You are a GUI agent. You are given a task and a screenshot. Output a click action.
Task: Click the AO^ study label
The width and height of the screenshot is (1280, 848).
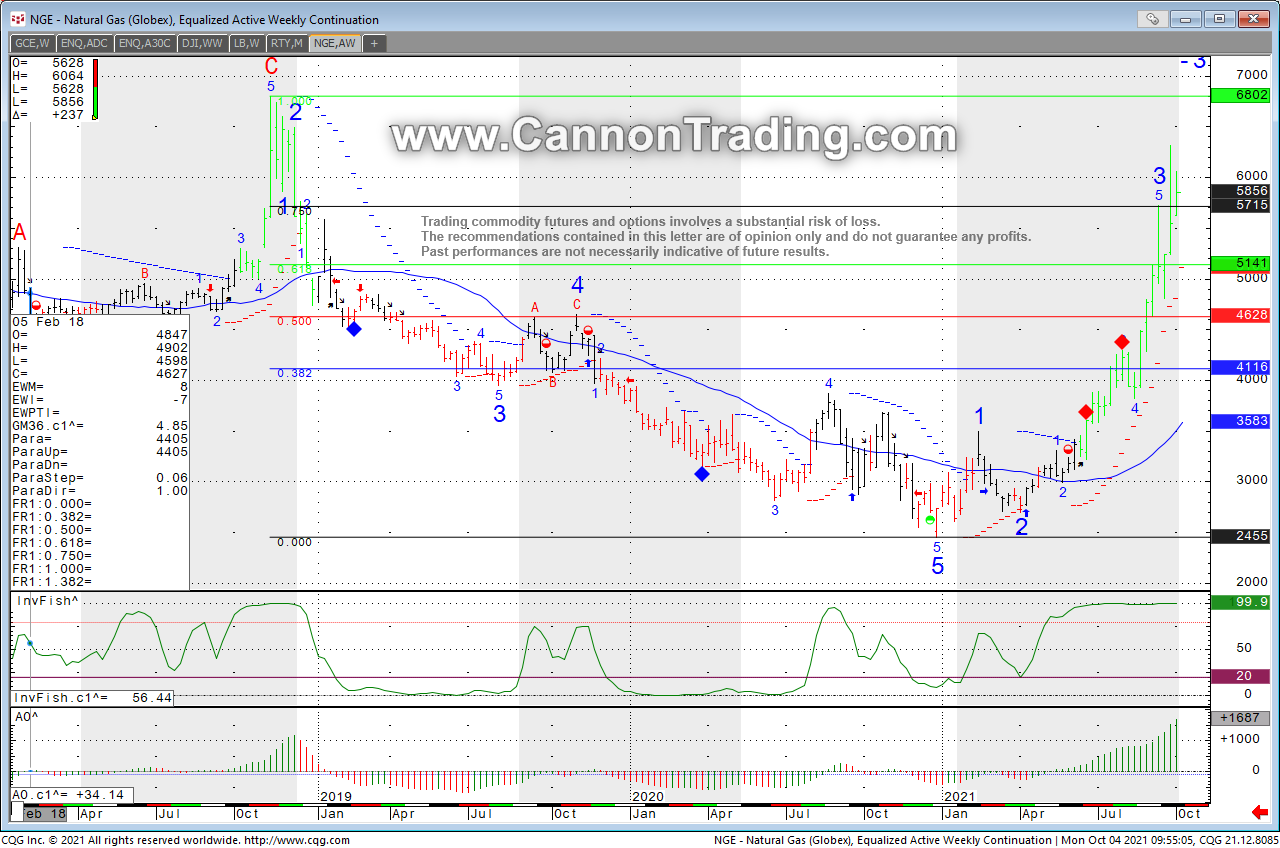[25, 717]
